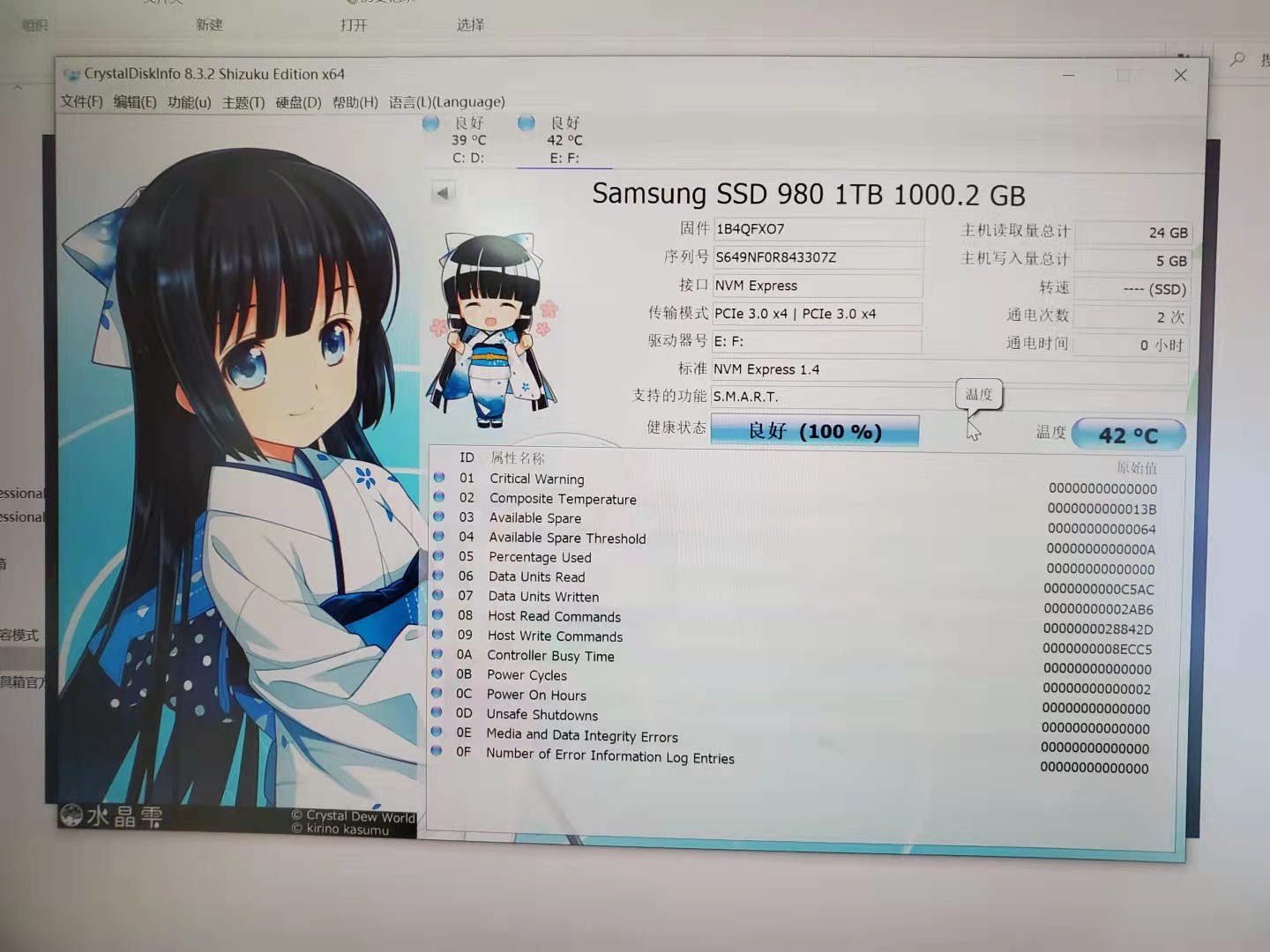Click the 良好 (100 %) health status button
Screen dimensions: 1270x952
click(815, 430)
